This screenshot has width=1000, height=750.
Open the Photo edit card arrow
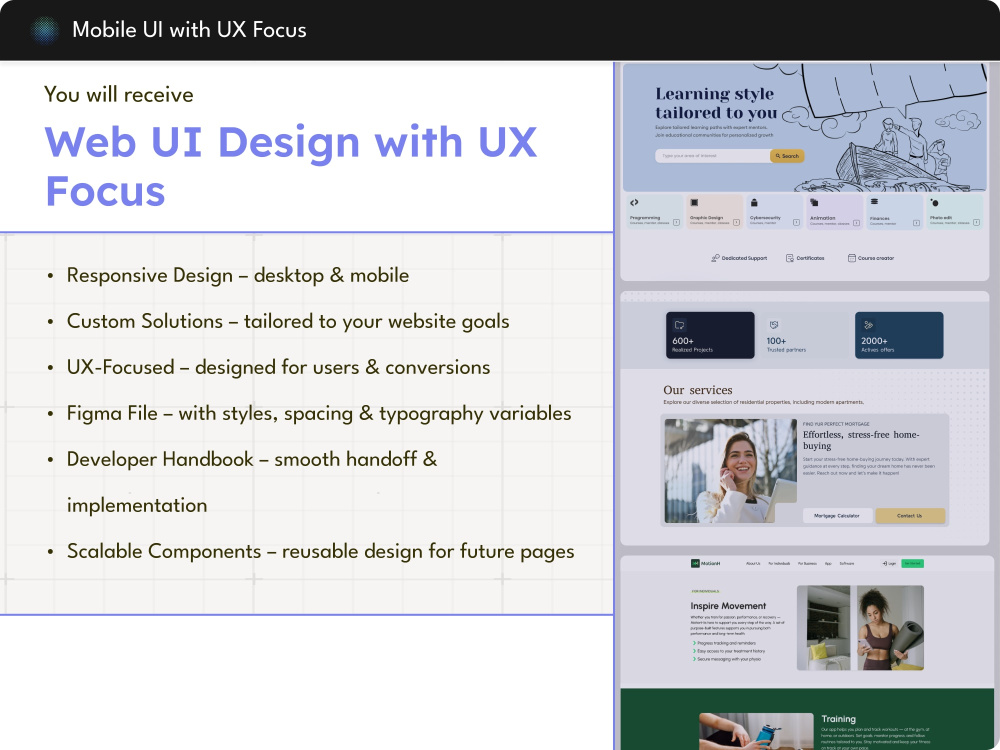tap(976, 223)
